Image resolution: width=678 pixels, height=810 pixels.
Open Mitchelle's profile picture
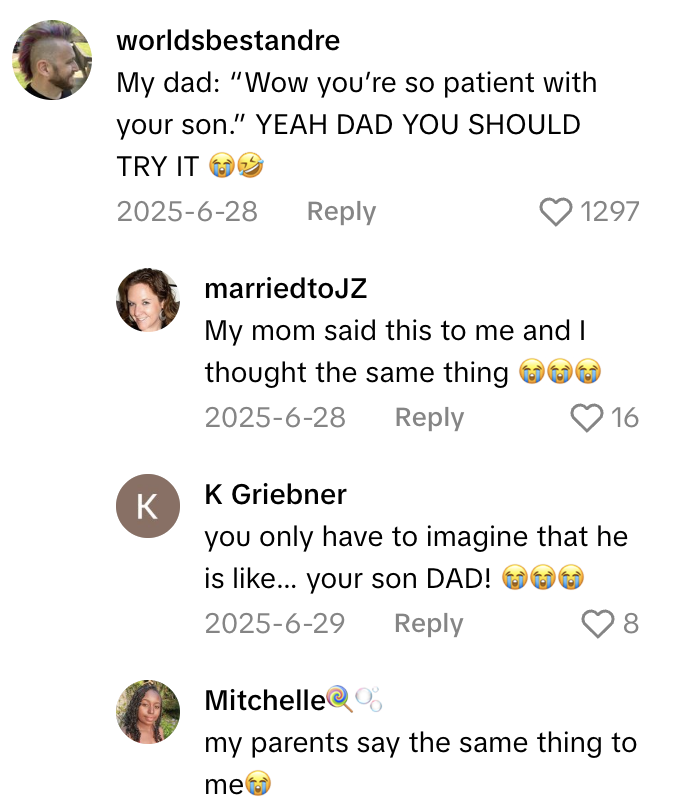tap(148, 712)
